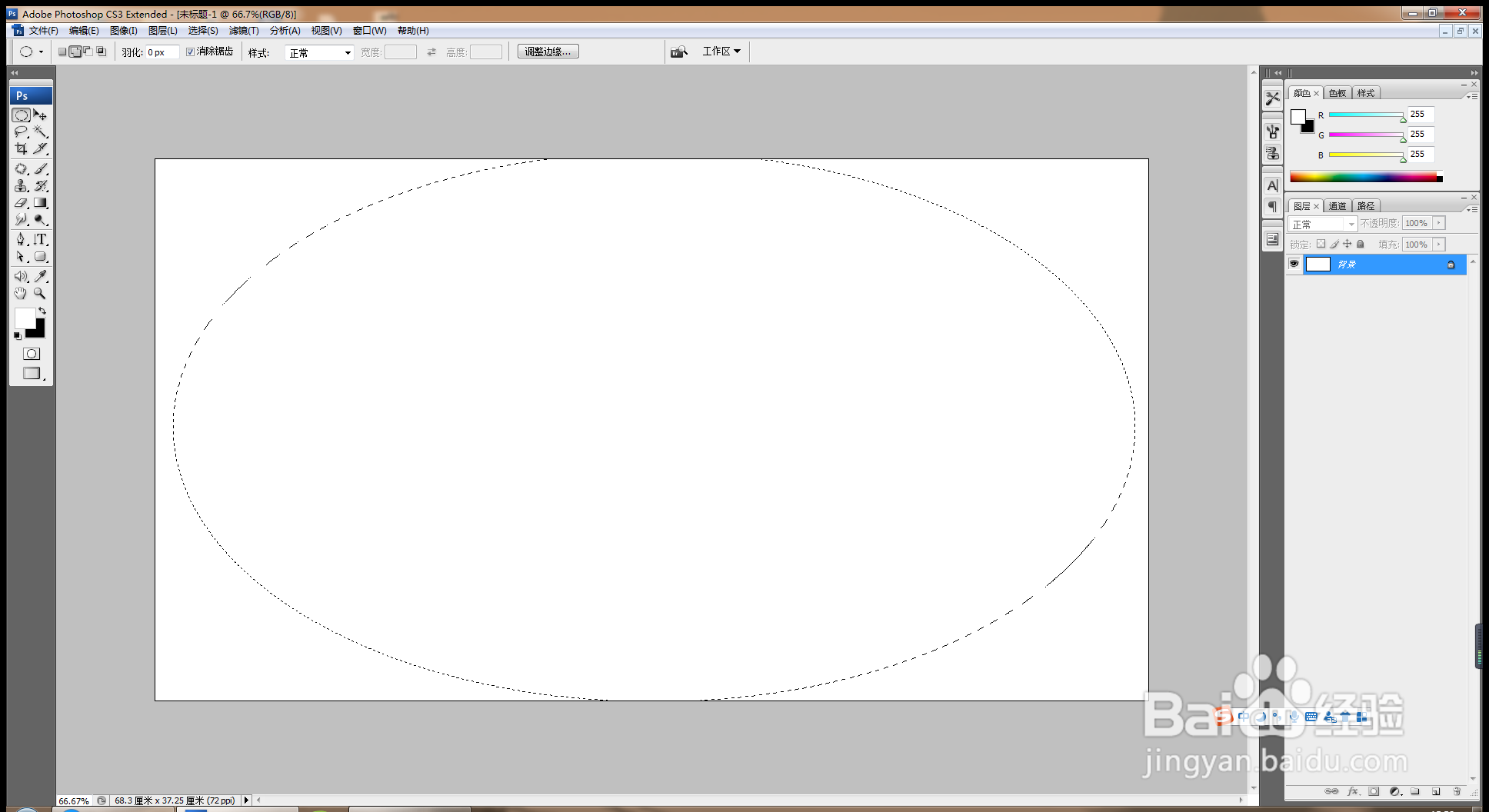Select the Clone Stamp tool
Image resolution: width=1489 pixels, height=812 pixels.
tap(22, 185)
